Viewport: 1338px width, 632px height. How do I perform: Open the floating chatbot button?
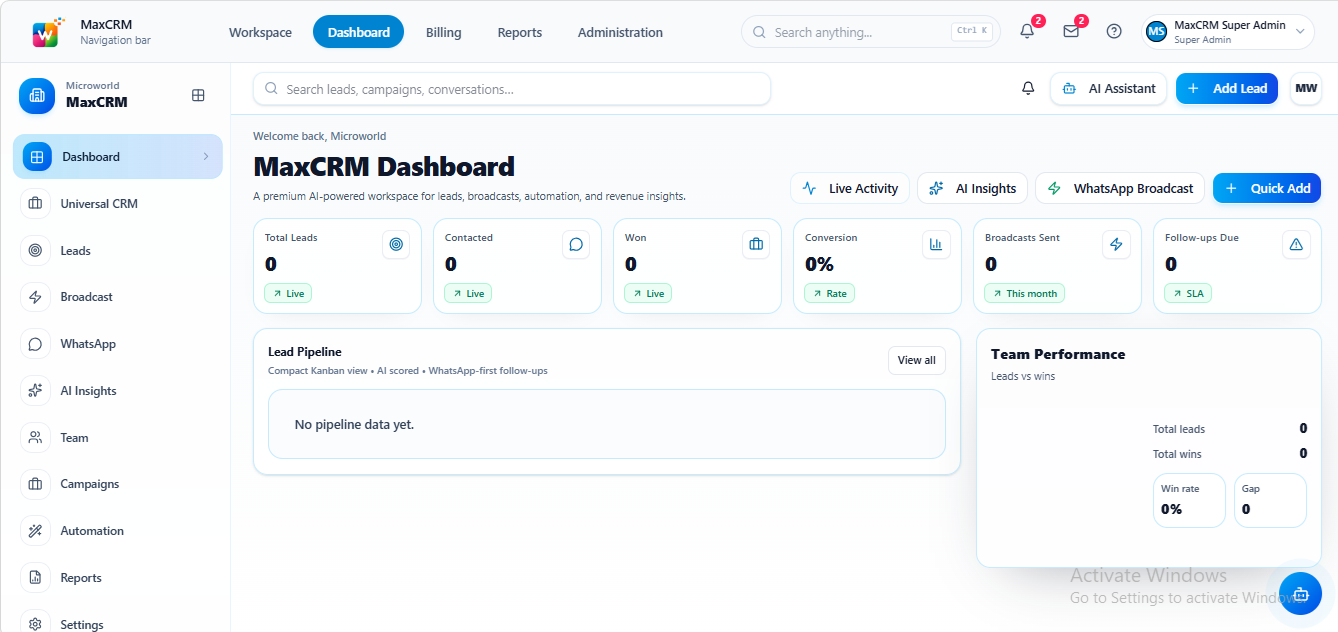click(x=1300, y=593)
